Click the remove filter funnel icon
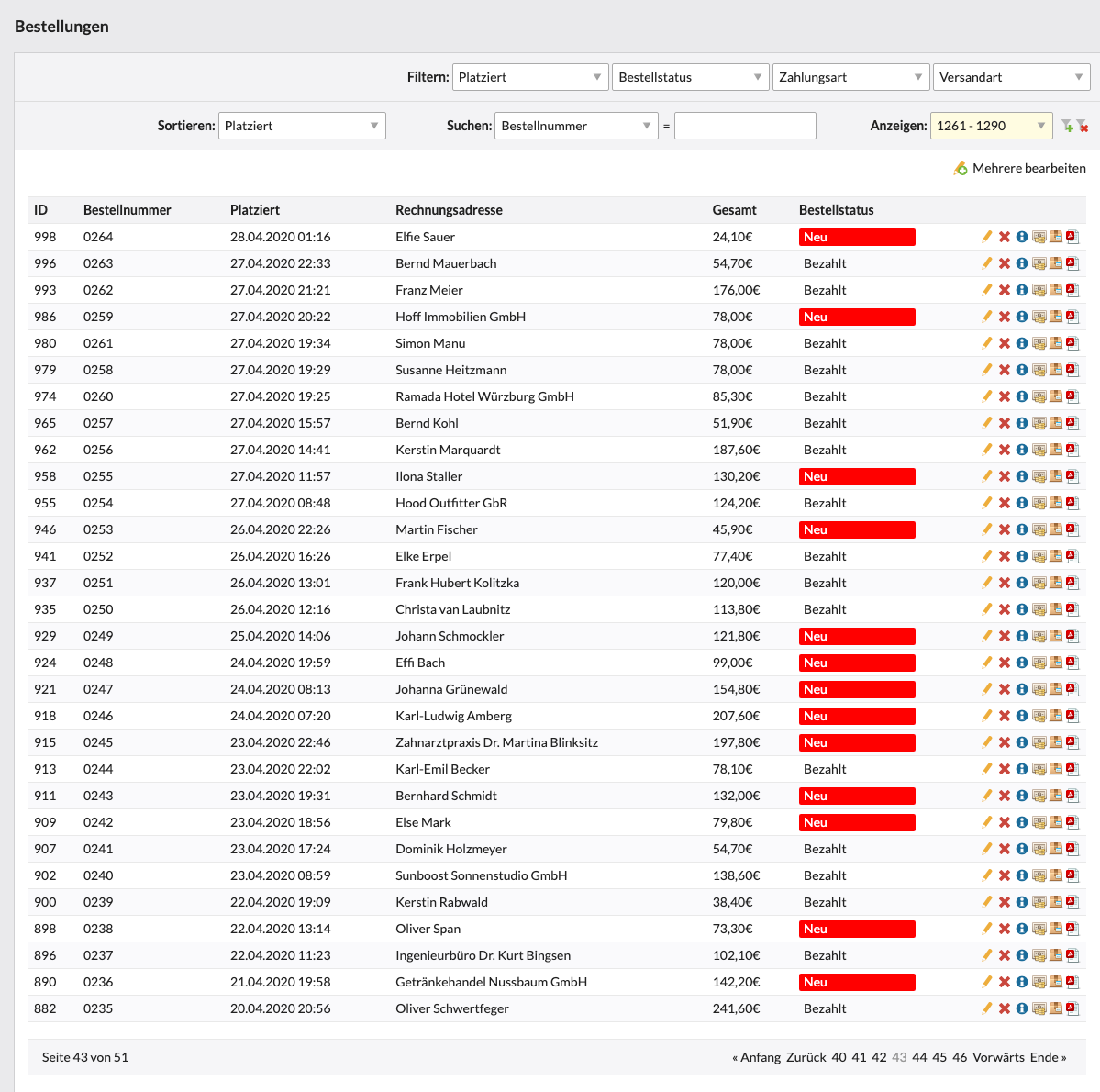 1083,126
